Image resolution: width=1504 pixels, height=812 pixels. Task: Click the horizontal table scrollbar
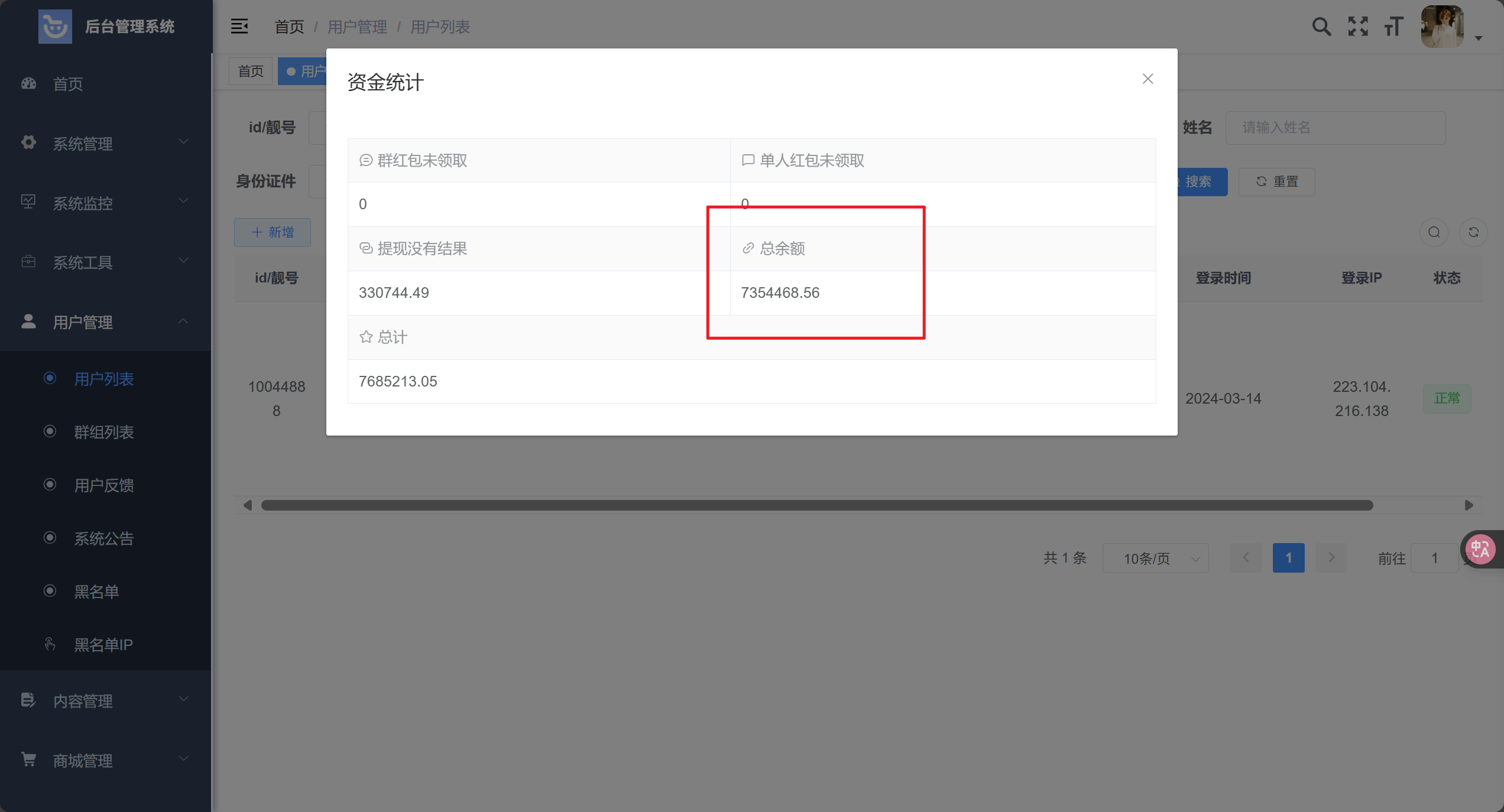tap(816, 505)
